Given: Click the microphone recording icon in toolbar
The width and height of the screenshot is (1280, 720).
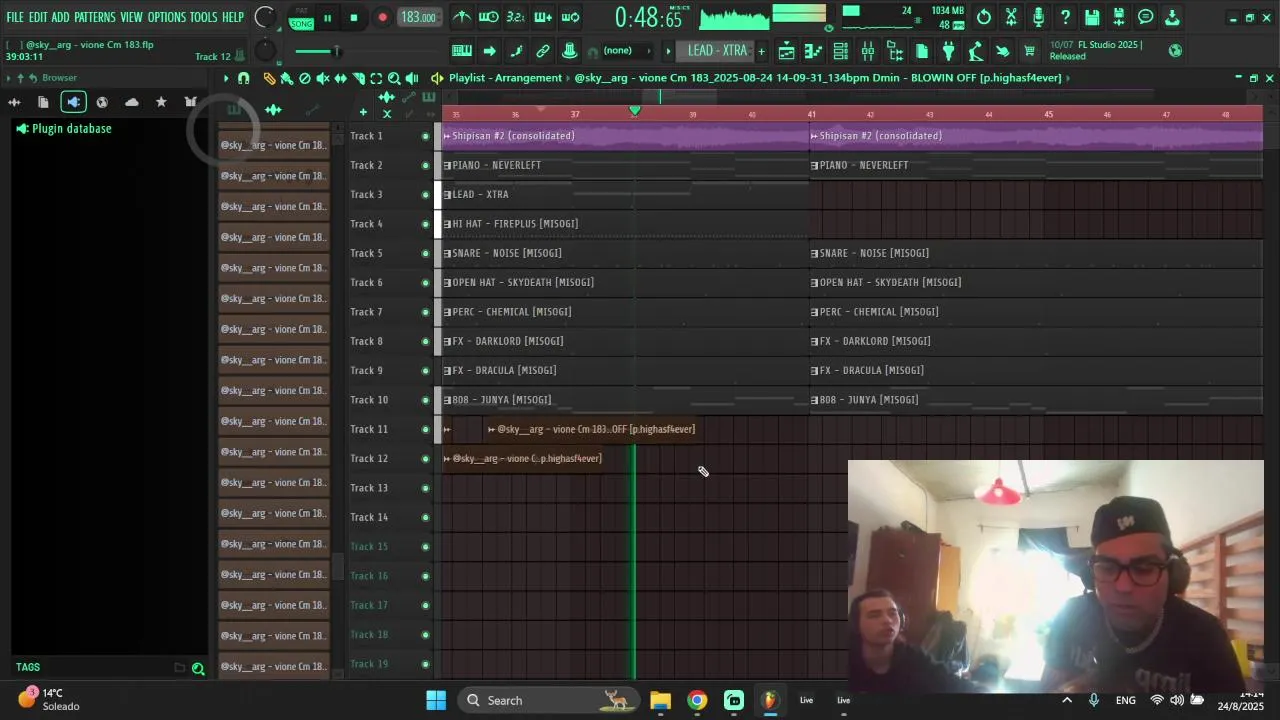Looking at the screenshot, I should tap(1038, 17).
